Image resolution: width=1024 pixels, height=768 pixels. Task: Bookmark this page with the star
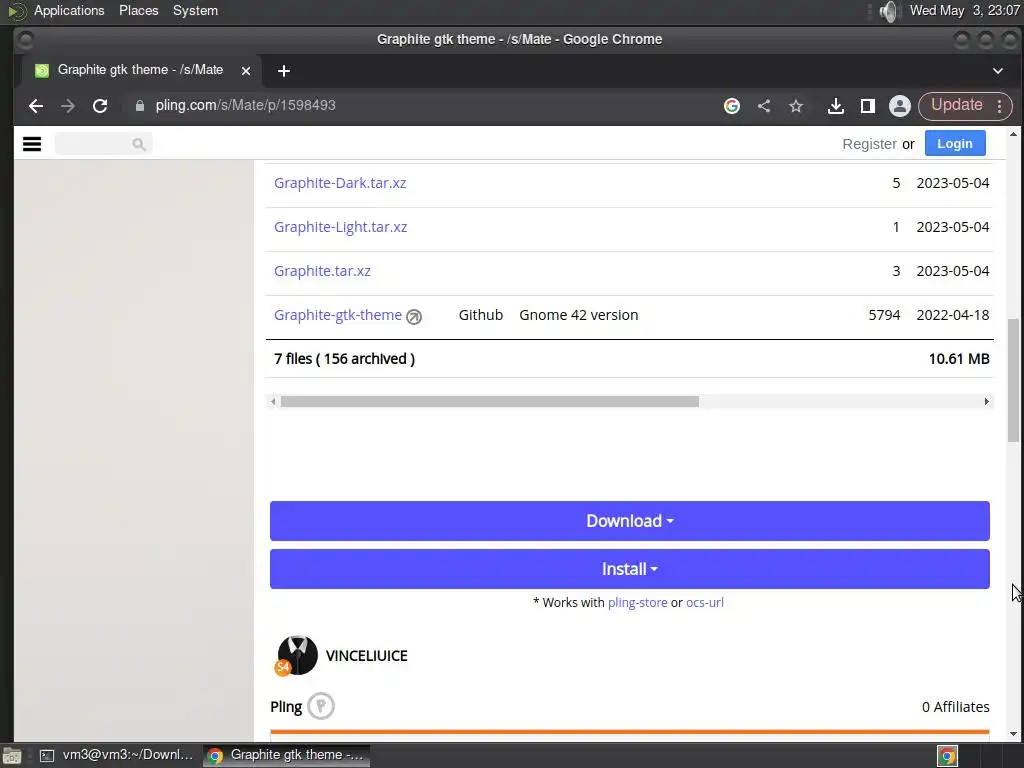tap(795, 106)
